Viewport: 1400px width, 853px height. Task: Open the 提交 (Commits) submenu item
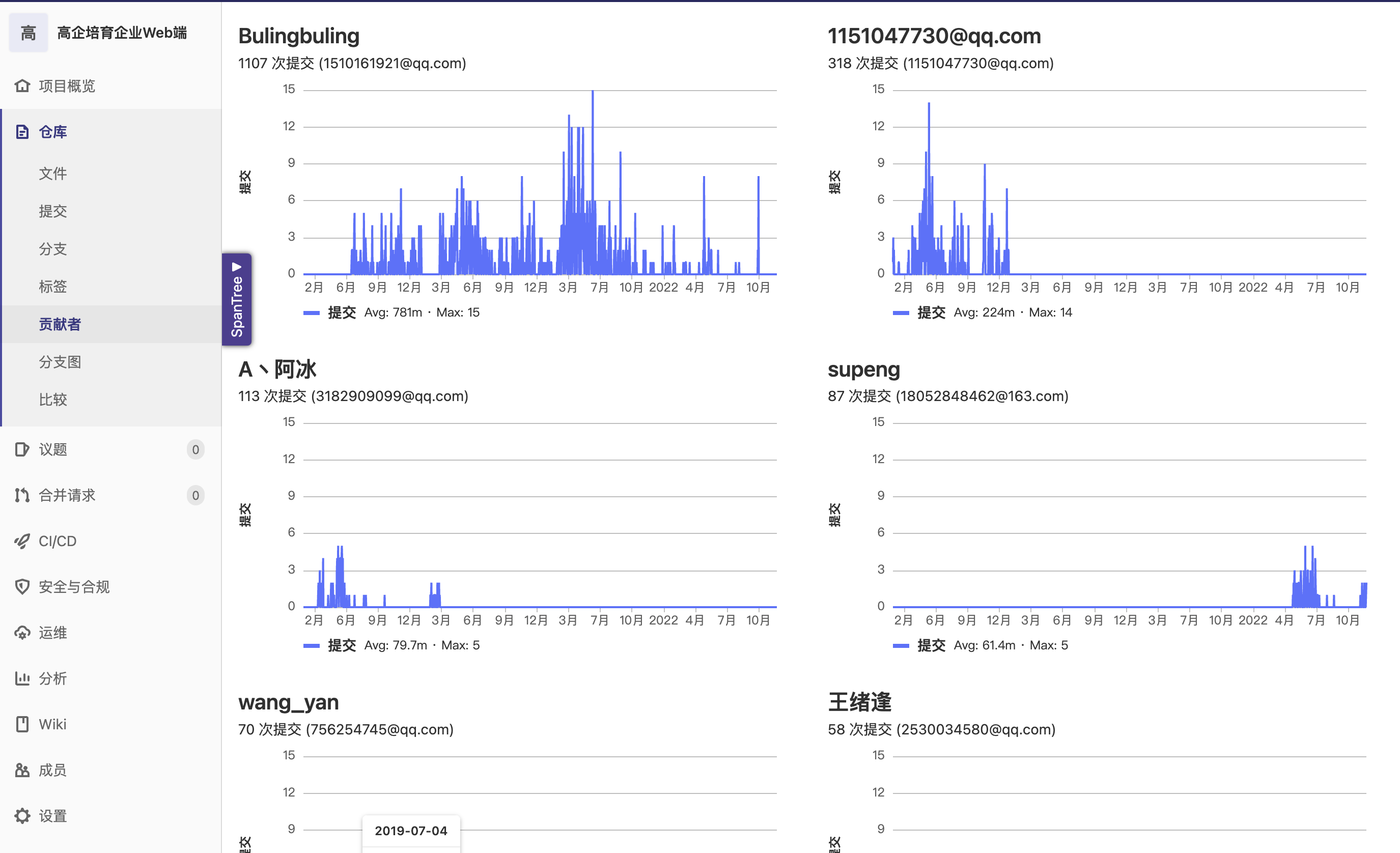pos(53,211)
